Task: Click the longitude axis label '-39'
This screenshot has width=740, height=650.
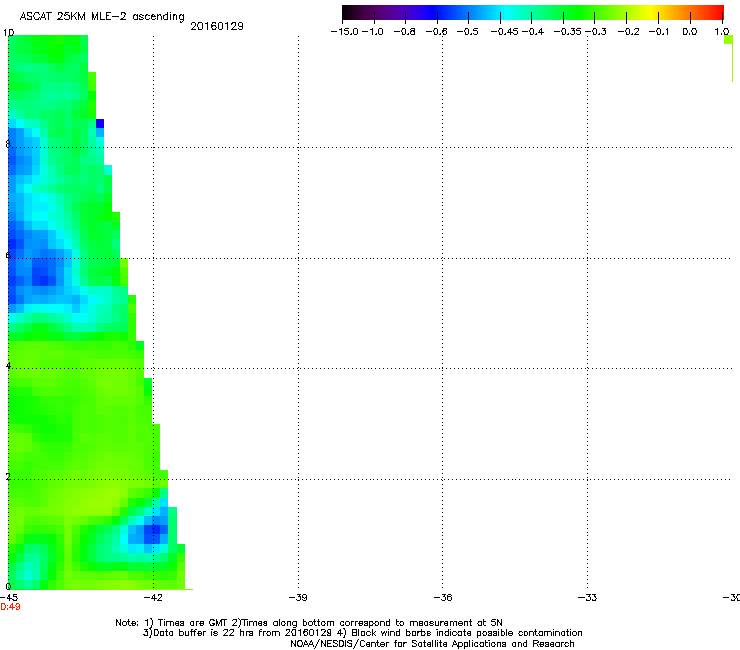Action: (298, 598)
